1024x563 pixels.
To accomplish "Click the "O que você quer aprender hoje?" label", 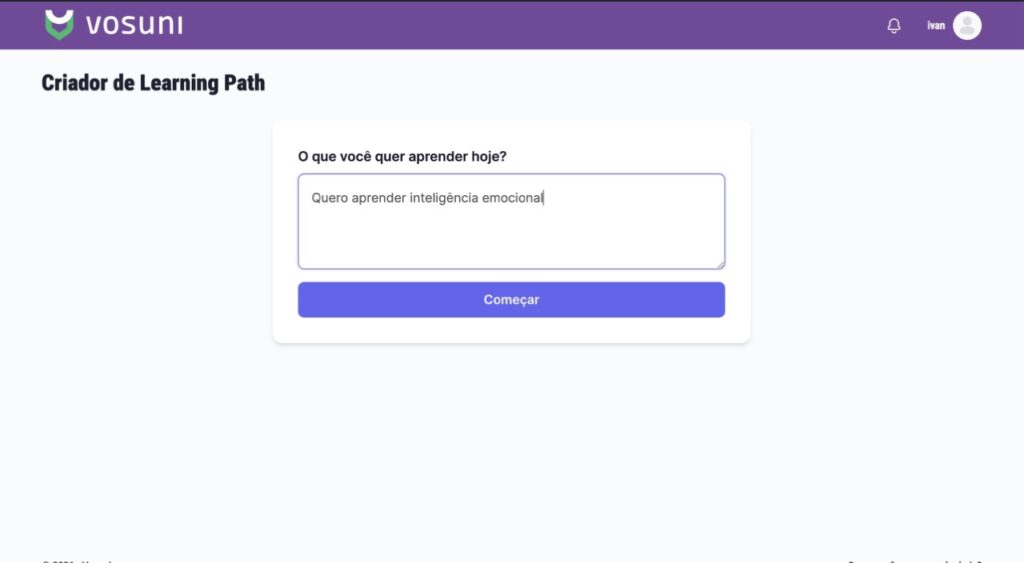I will tap(402, 157).
